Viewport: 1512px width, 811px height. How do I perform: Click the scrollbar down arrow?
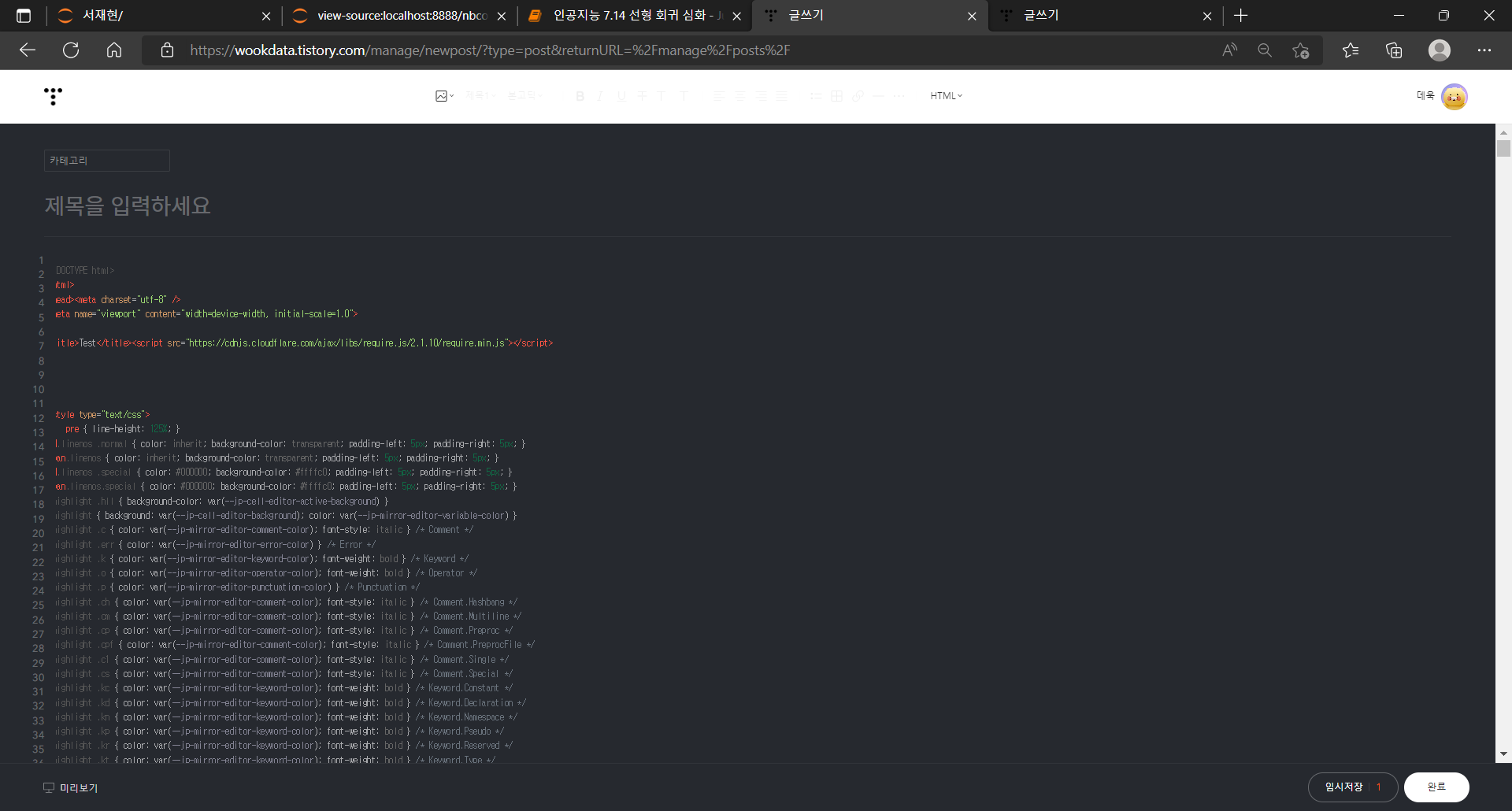coord(1503,754)
